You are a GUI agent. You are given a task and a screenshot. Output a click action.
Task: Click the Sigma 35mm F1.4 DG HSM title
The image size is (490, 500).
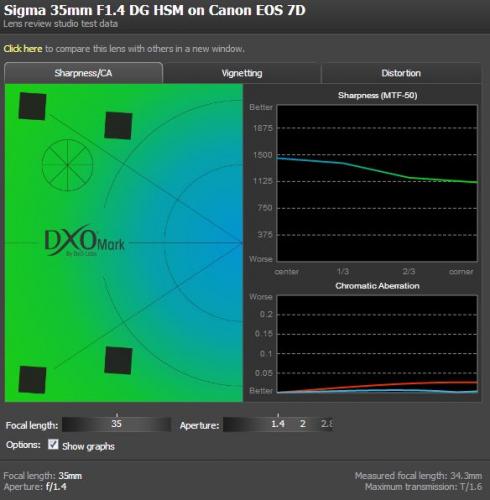tap(154, 10)
